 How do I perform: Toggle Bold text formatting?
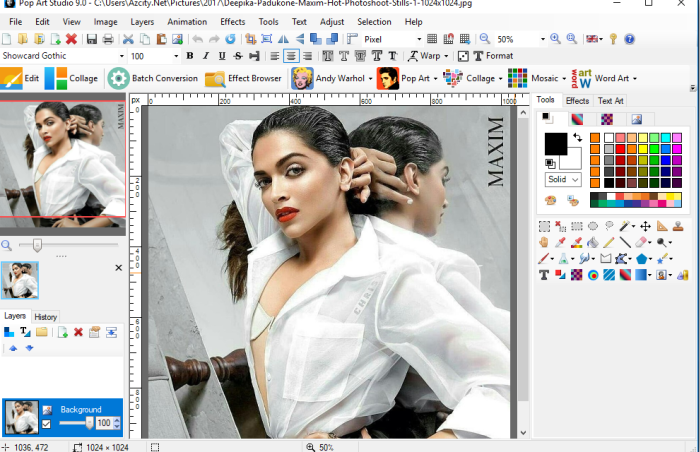click(x=190, y=56)
